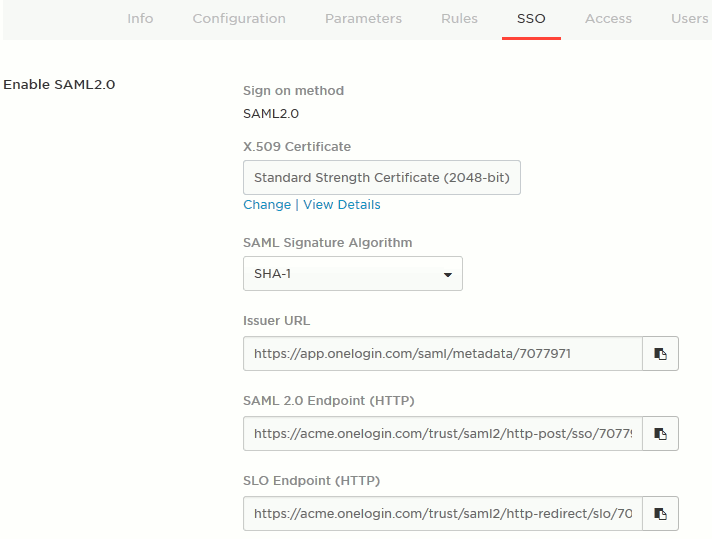
Task: Switch to the Info tab
Action: click(140, 19)
